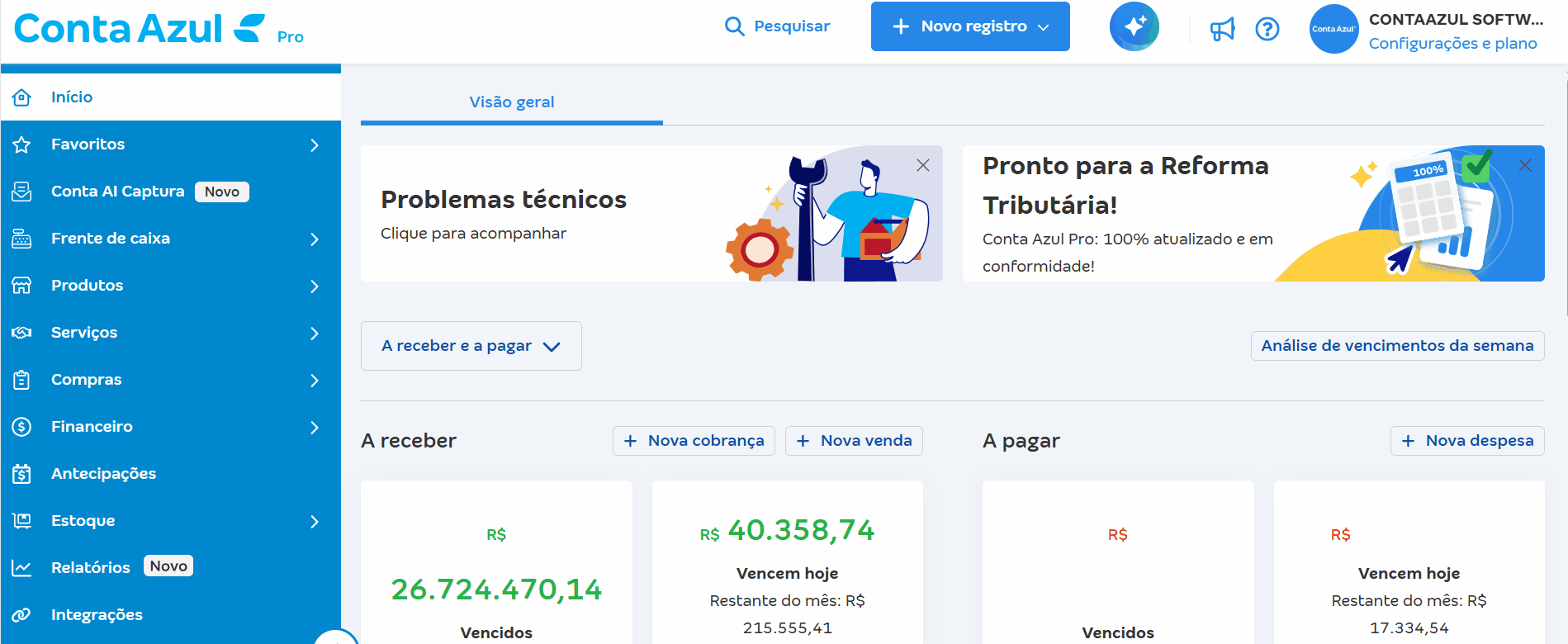Click the Favoritos star icon

click(21, 144)
